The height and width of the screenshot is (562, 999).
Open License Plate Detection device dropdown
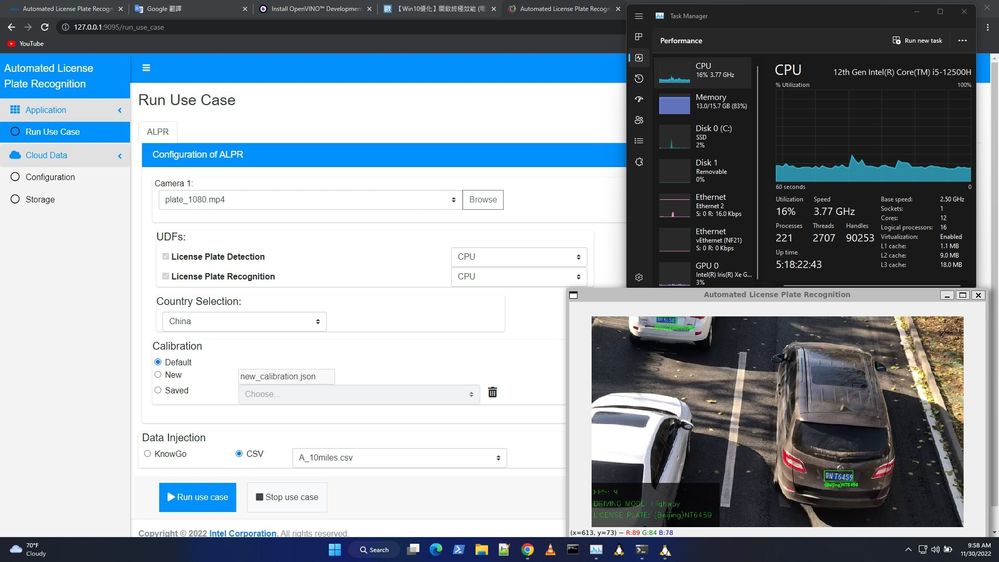[519, 257]
